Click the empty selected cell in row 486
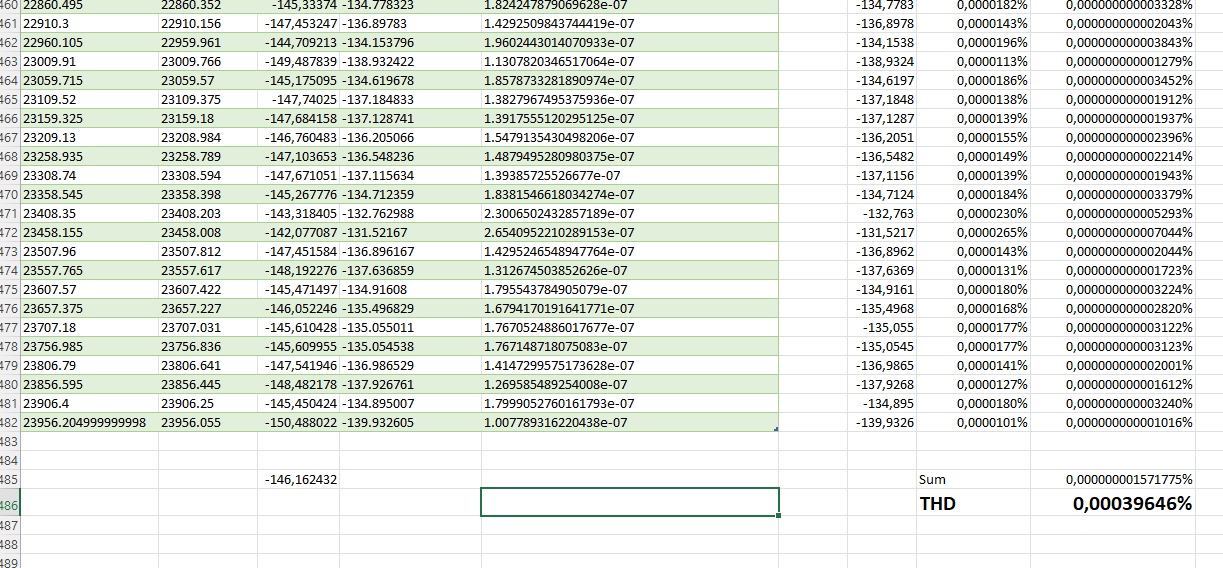Image resolution: width=1223 pixels, height=568 pixels. [x=630, y=502]
